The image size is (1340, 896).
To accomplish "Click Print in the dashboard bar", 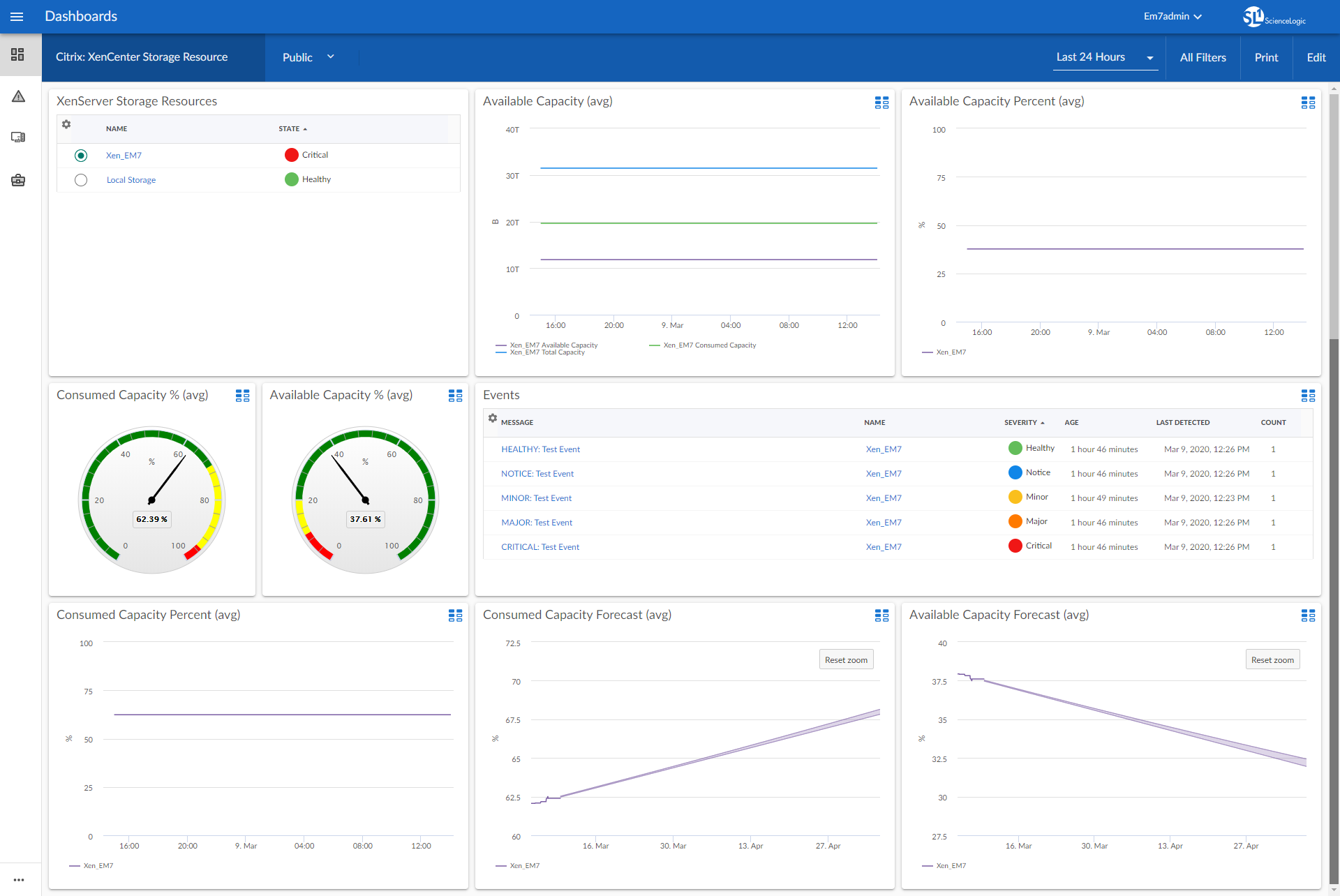I will (x=1266, y=57).
